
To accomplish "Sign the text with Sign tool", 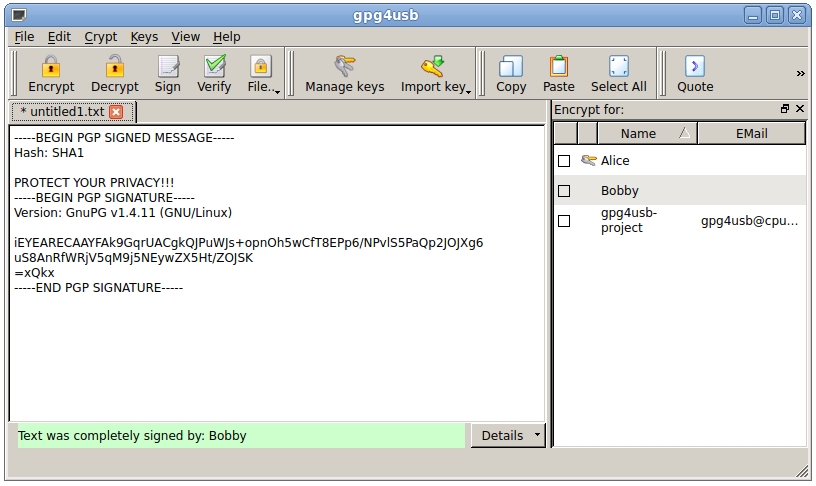I will point(168,73).
